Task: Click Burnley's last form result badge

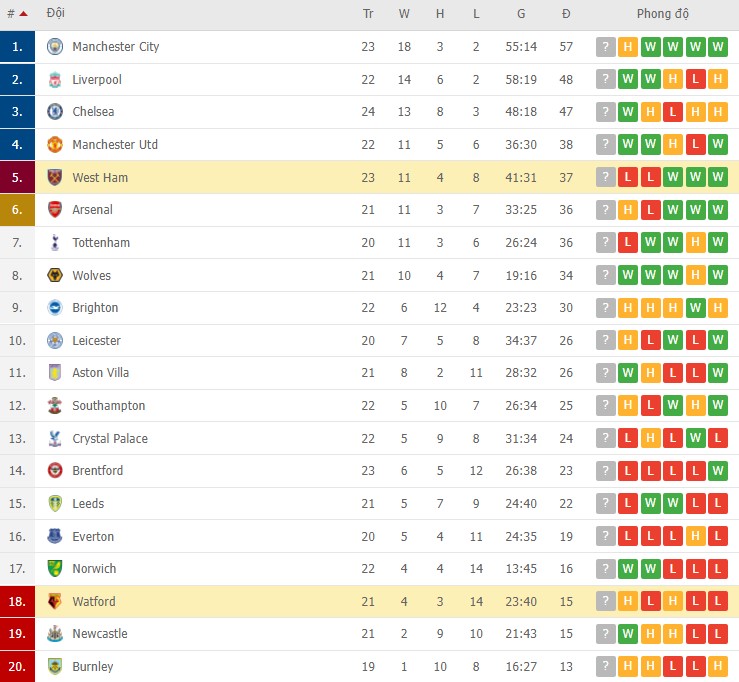Action: (718, 667)
